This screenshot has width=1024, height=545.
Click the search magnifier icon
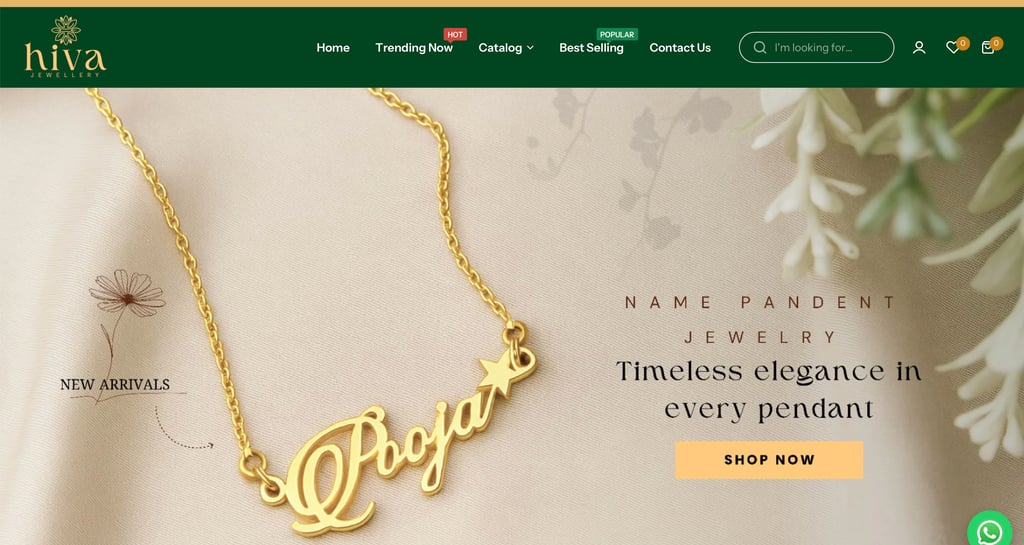pyautogui.click(x=760, y=48)
